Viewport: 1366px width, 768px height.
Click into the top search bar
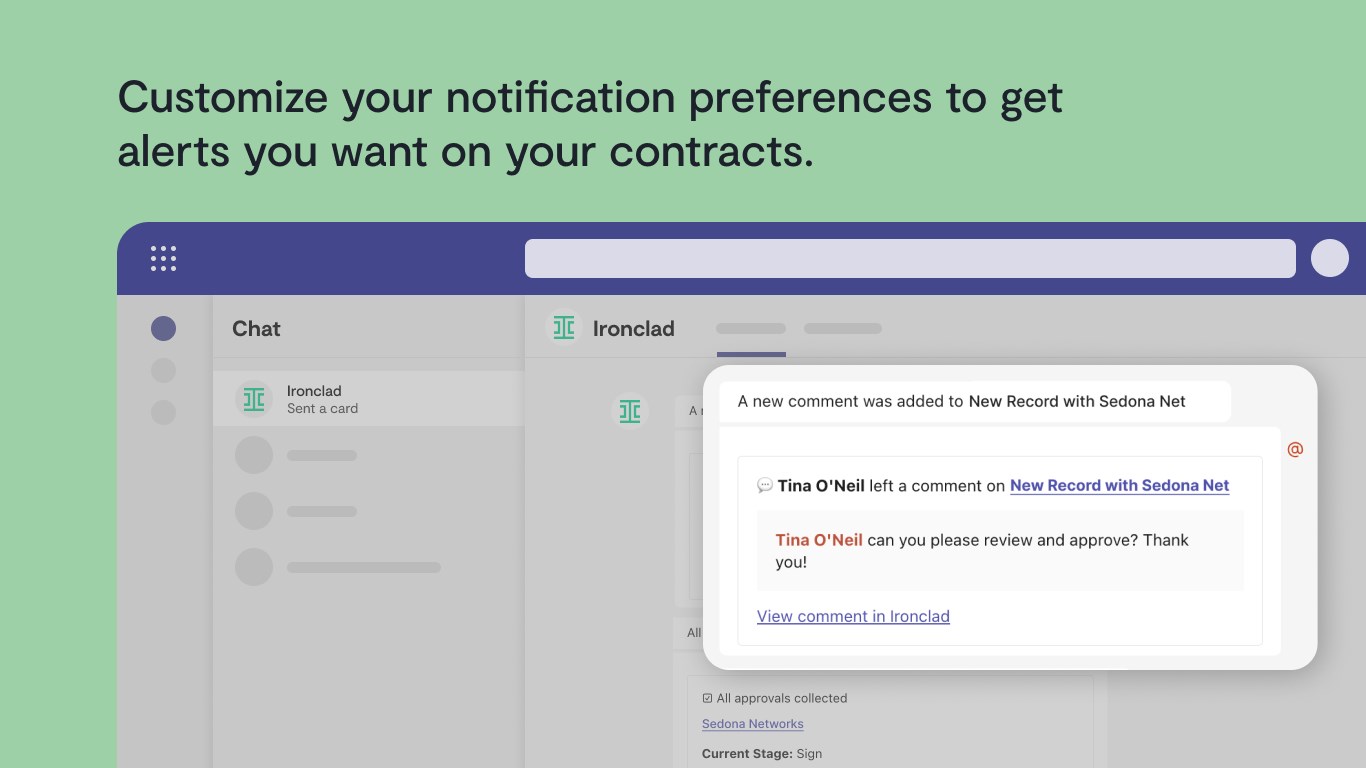910,258
